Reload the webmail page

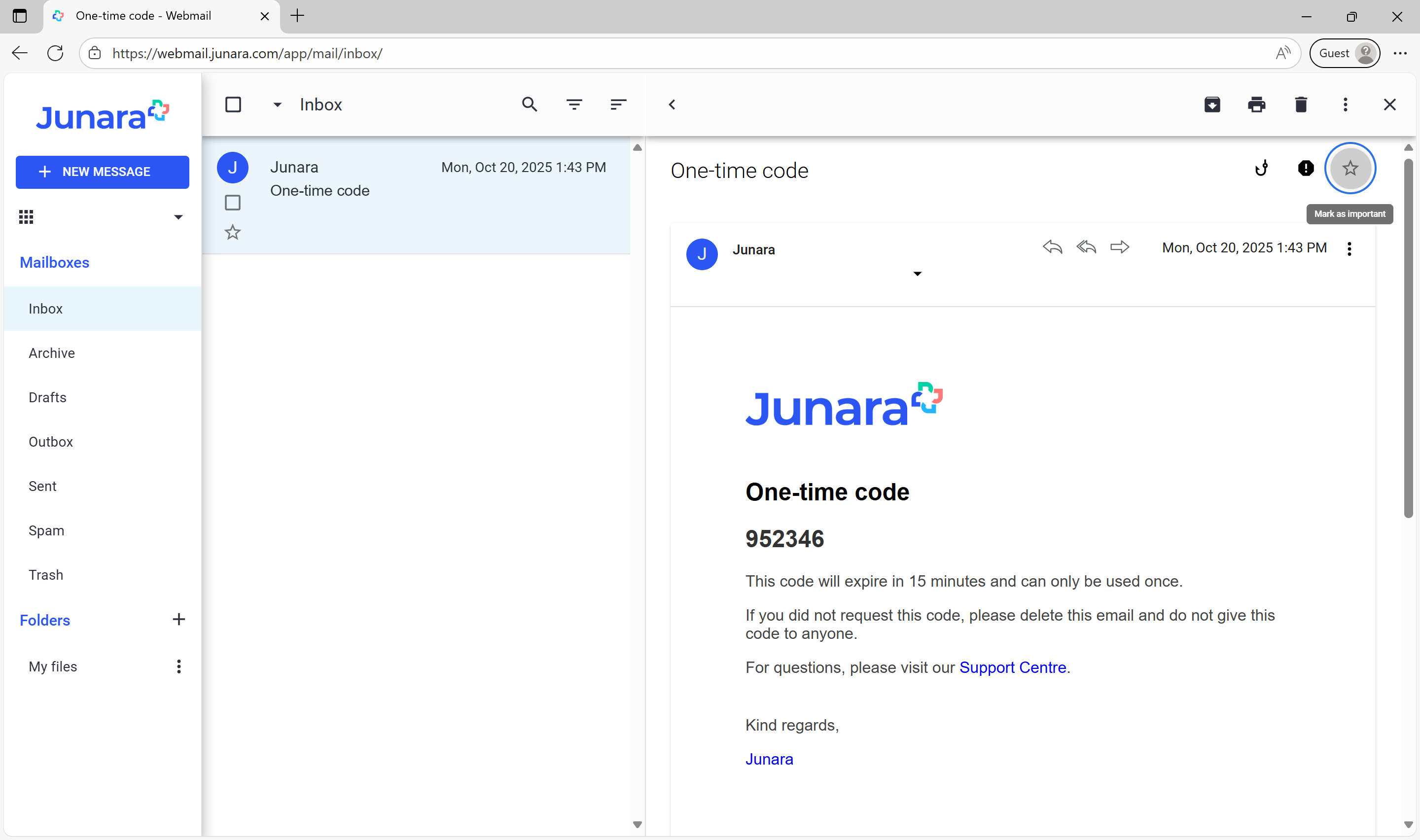coord(55,53)
